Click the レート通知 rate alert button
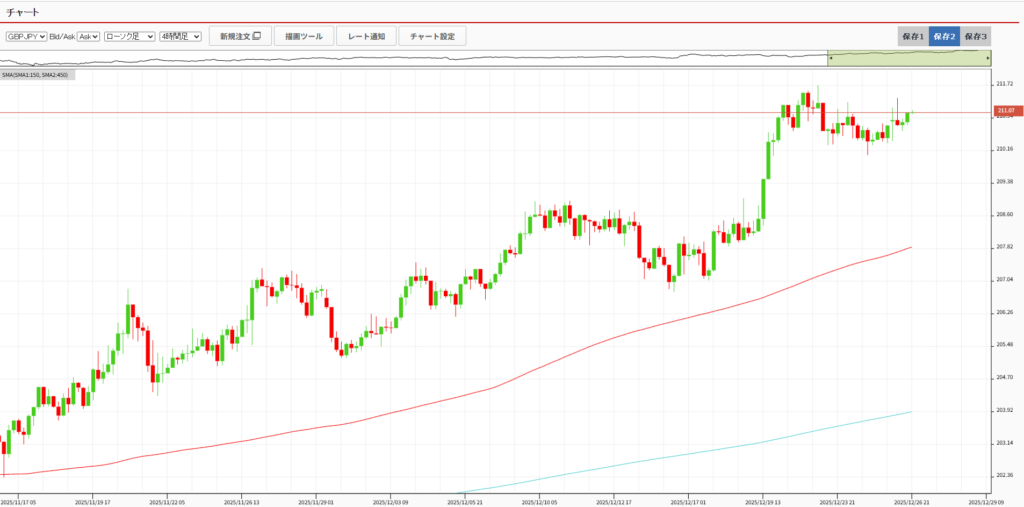The image size is (1024, 507). (365, 36)
